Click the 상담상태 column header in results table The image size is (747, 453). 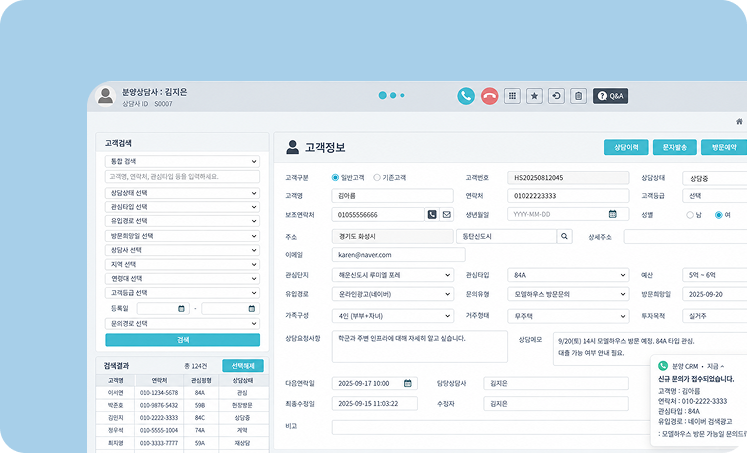(243, 381)
